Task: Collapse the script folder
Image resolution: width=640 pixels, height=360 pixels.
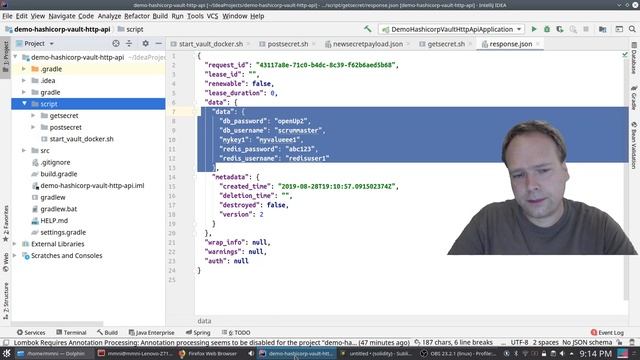Action: coord(24,104)
